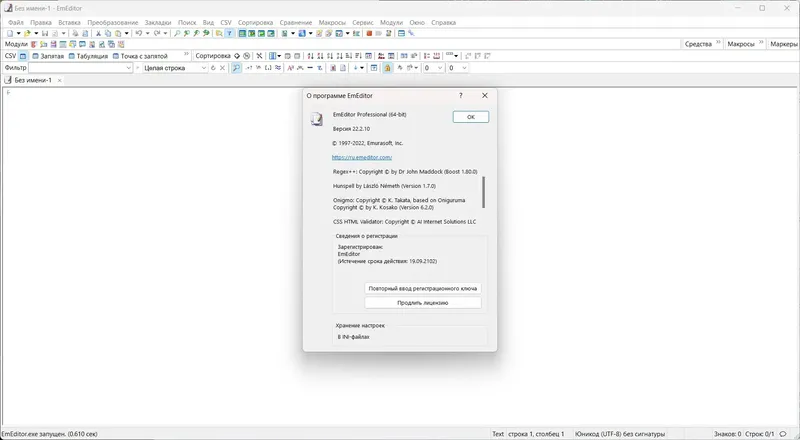Expand the Undo history dropdown arrow
800x440 pixels.
(x=147, y=34)
